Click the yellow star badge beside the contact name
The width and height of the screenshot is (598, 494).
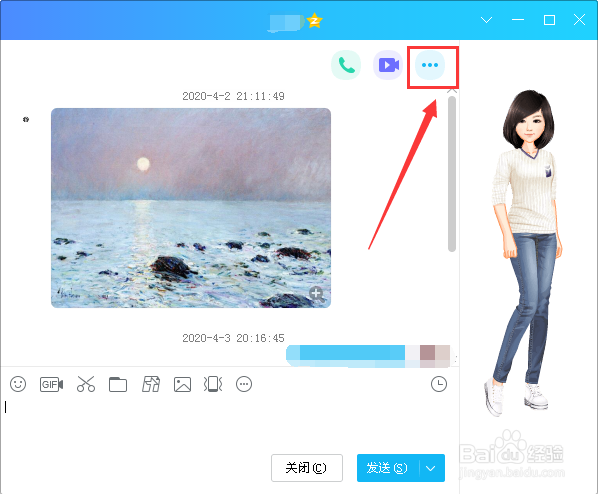tap(314, 20)
